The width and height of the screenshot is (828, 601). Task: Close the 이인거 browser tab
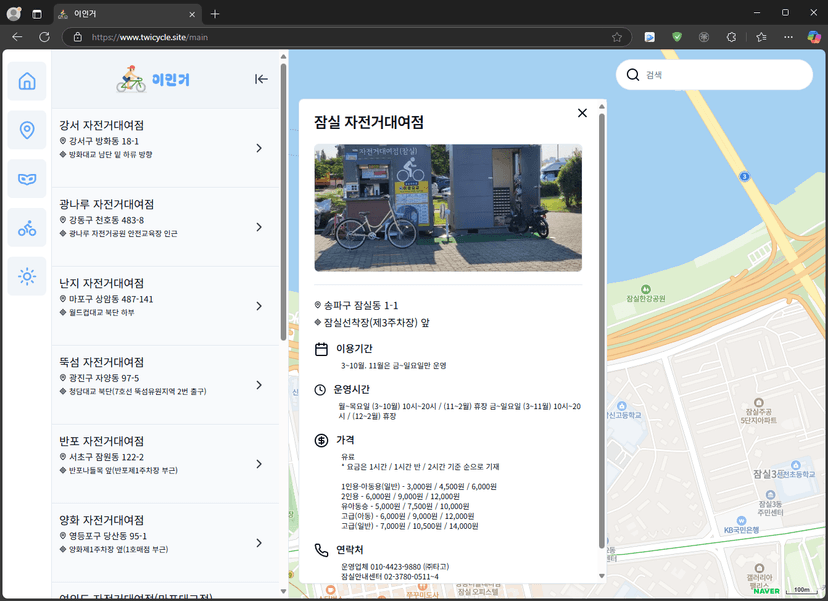(x=192, y=14)
